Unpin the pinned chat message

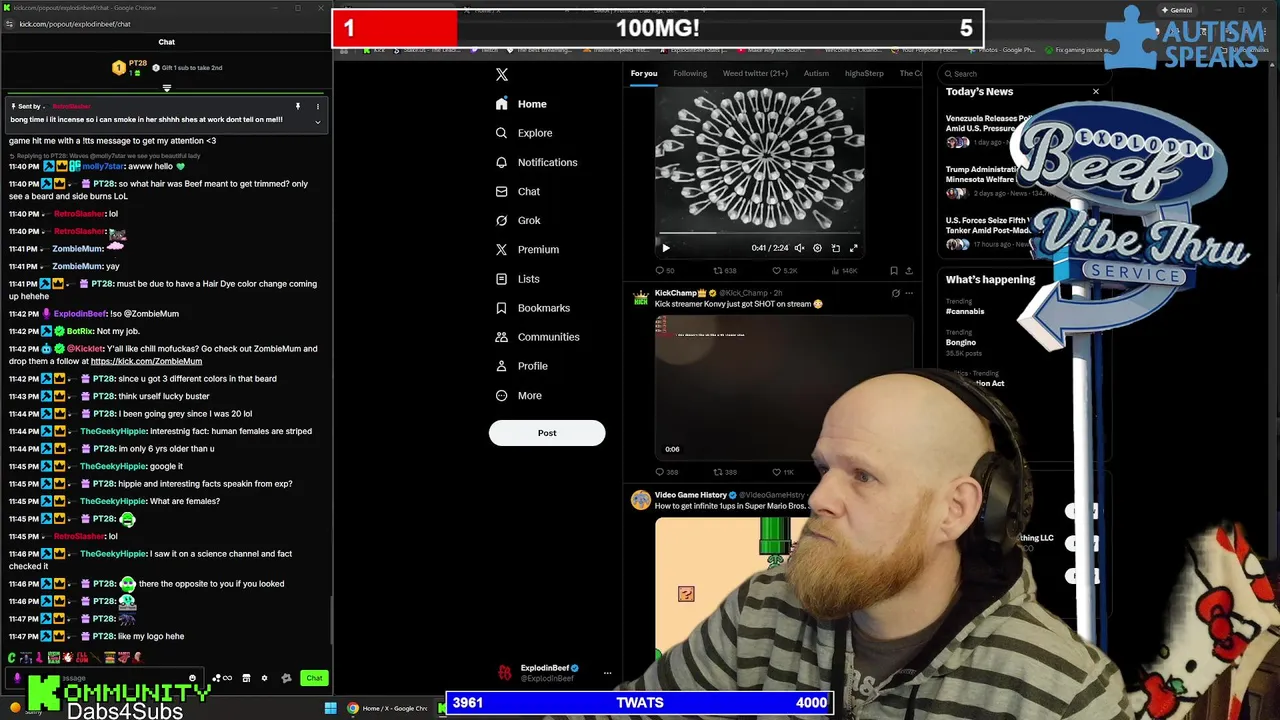coord(297,106)
